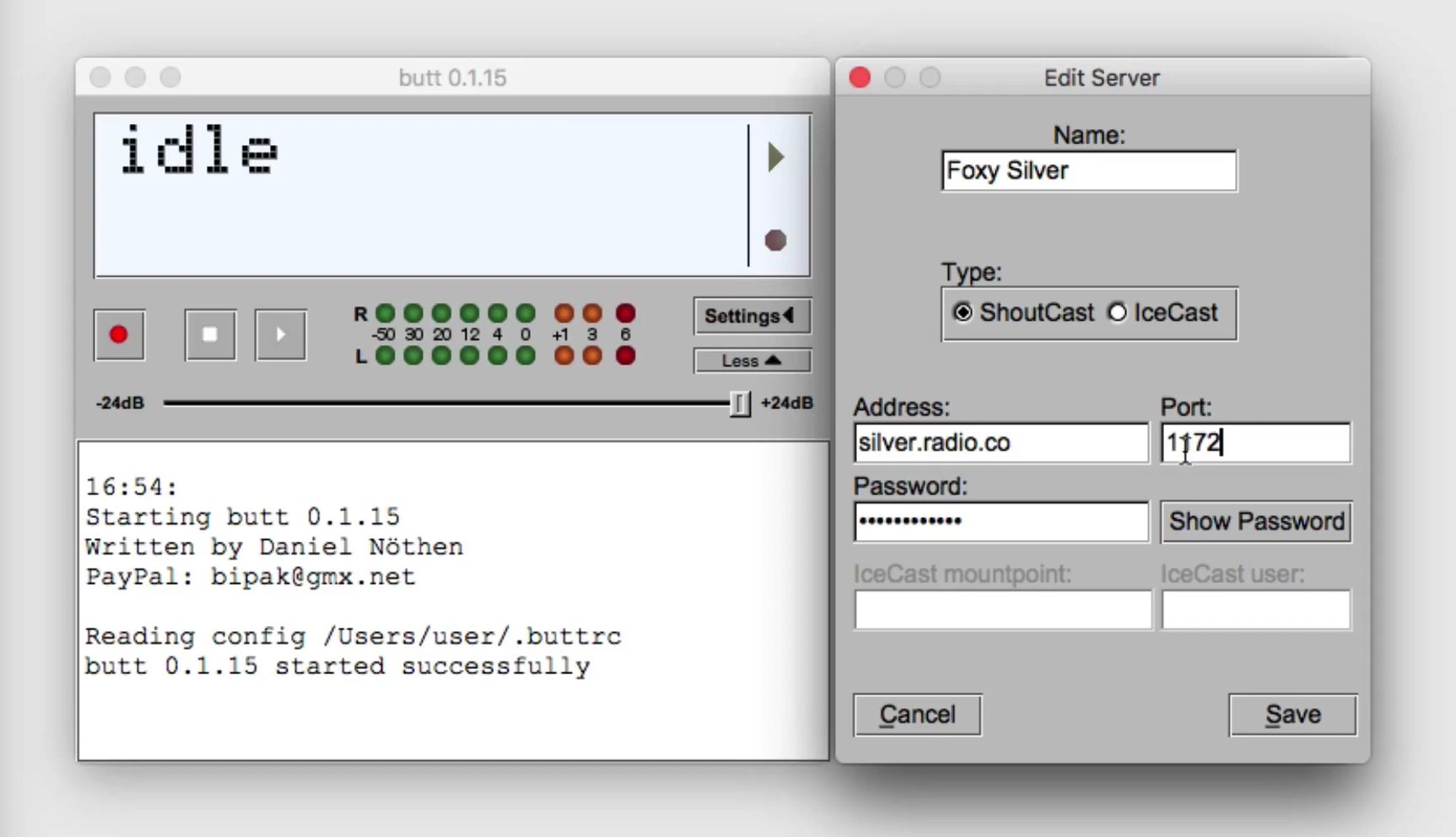Start streaming with the play button
Viewport: 1456px width, 837px height.
[280, 335]
